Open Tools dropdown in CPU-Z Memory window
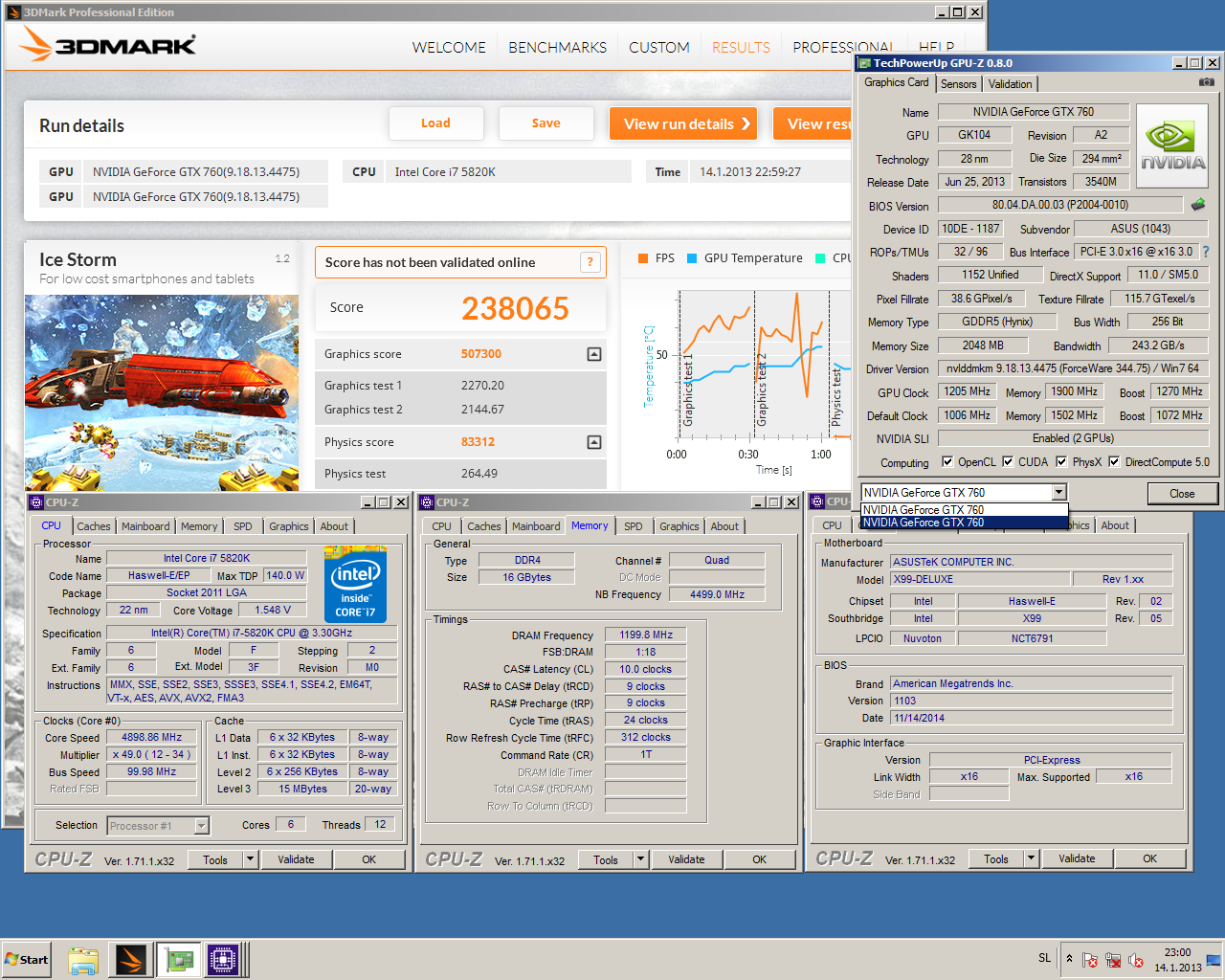1225x980 pixels. point(641,859)
